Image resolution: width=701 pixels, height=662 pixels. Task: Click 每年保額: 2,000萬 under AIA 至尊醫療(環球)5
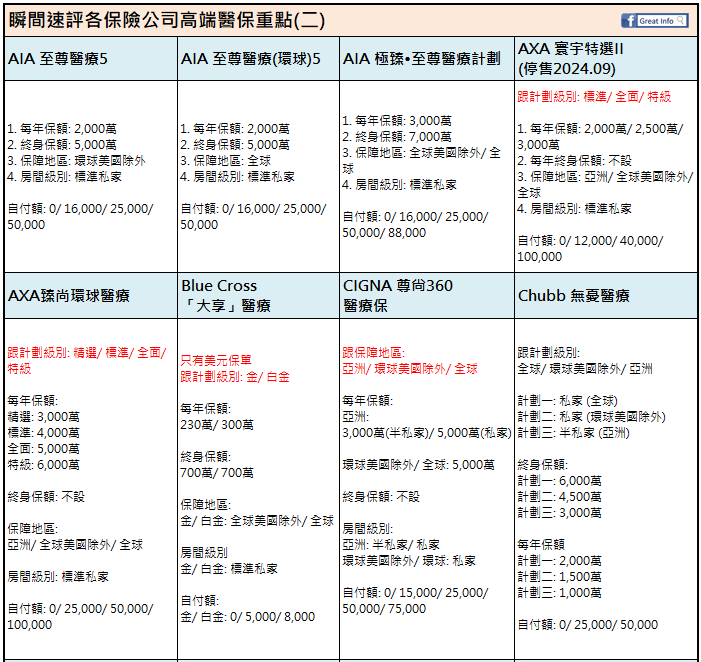[235, 129]
